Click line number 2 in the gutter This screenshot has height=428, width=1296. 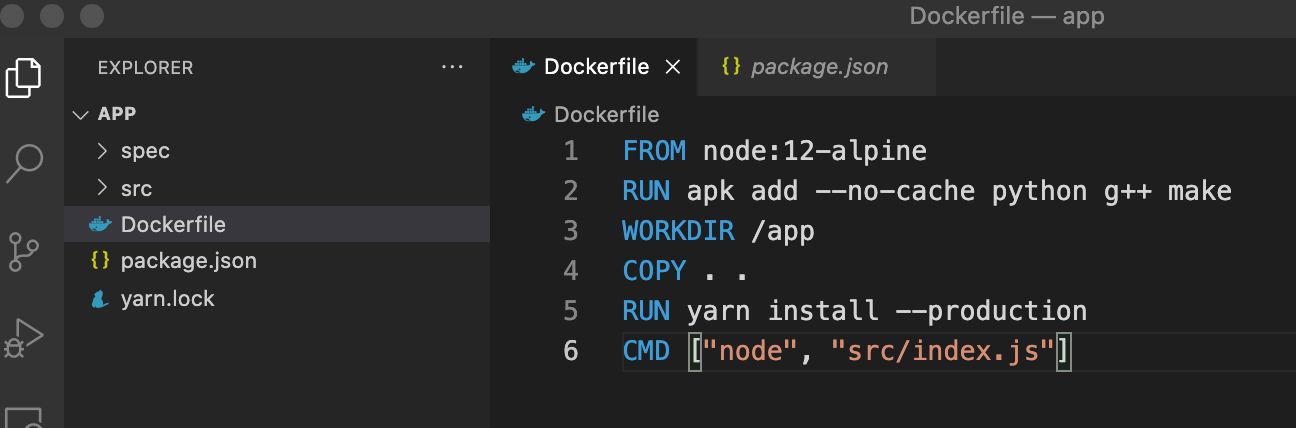(x=571, y=191)
